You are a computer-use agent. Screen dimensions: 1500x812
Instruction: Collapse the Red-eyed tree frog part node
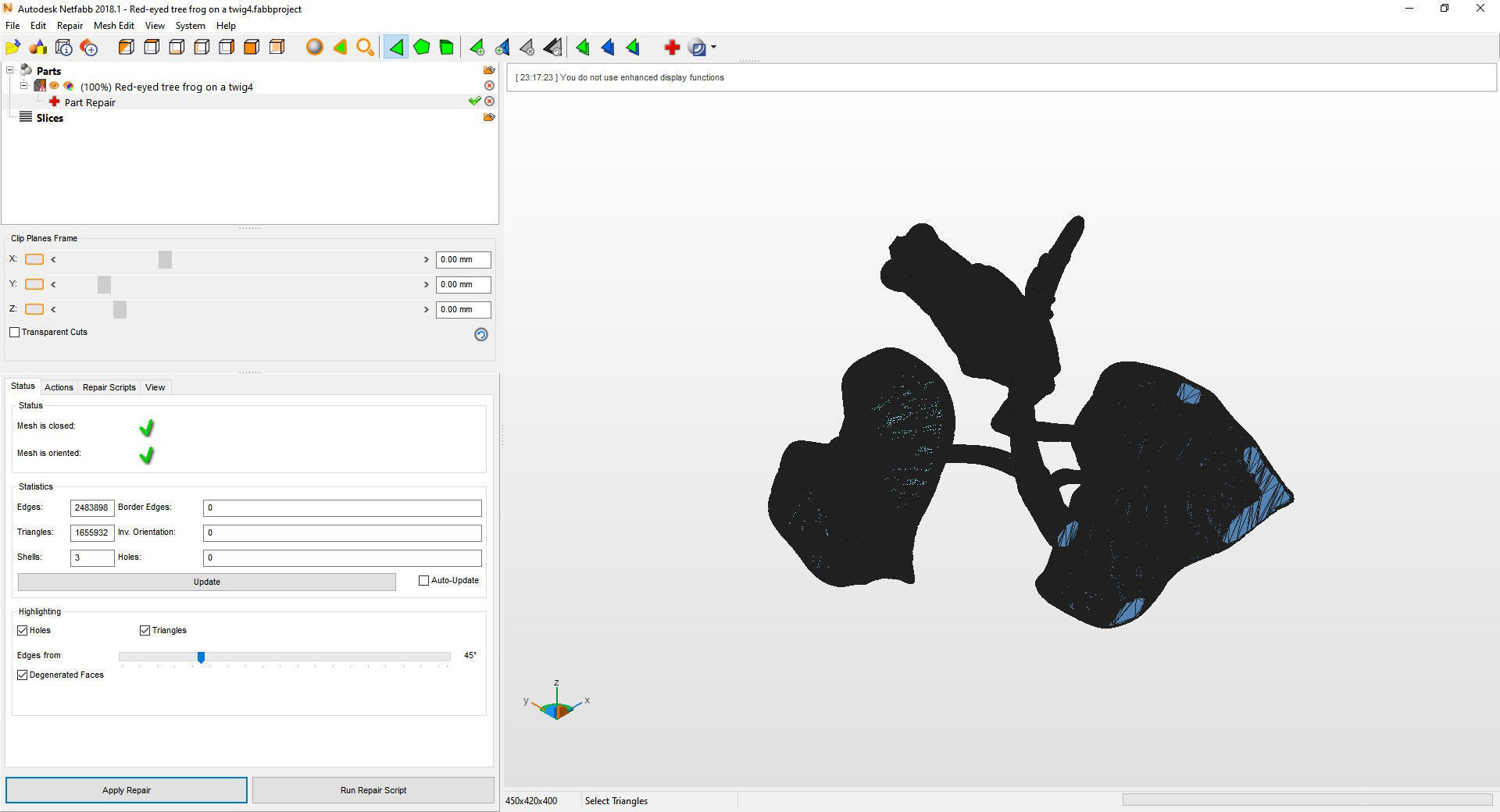pyautogui.click(x=24, y=86)
